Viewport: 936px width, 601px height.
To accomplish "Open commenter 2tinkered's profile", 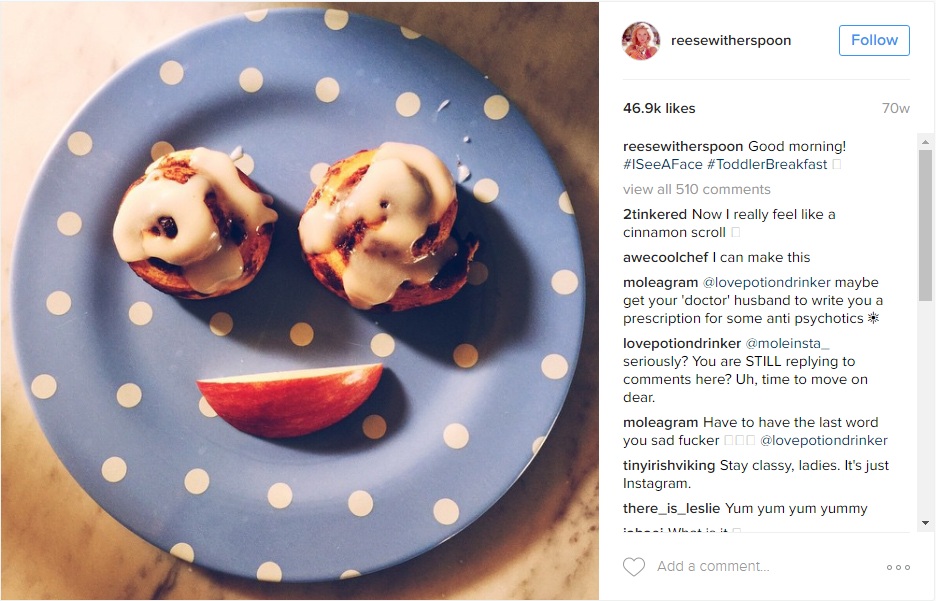I will [x=655, y=214].
